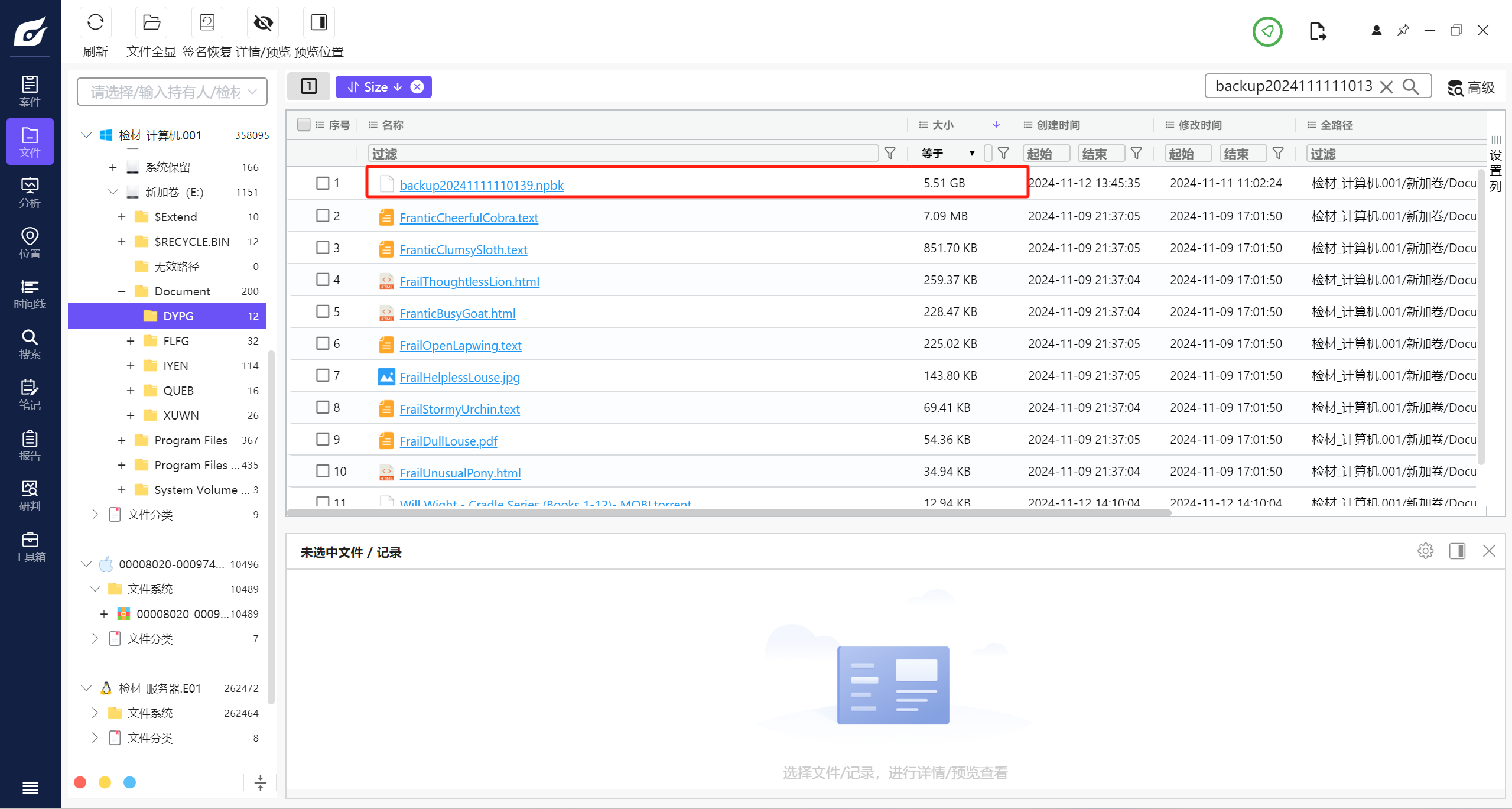Click the Refresh (刷新) toolbar icon

click(95, 23)
